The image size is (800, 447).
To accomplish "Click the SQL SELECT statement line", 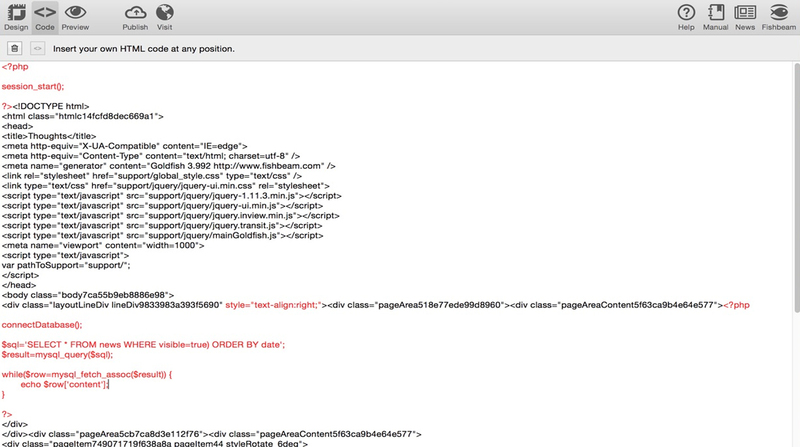I will [x=143, y=344].
